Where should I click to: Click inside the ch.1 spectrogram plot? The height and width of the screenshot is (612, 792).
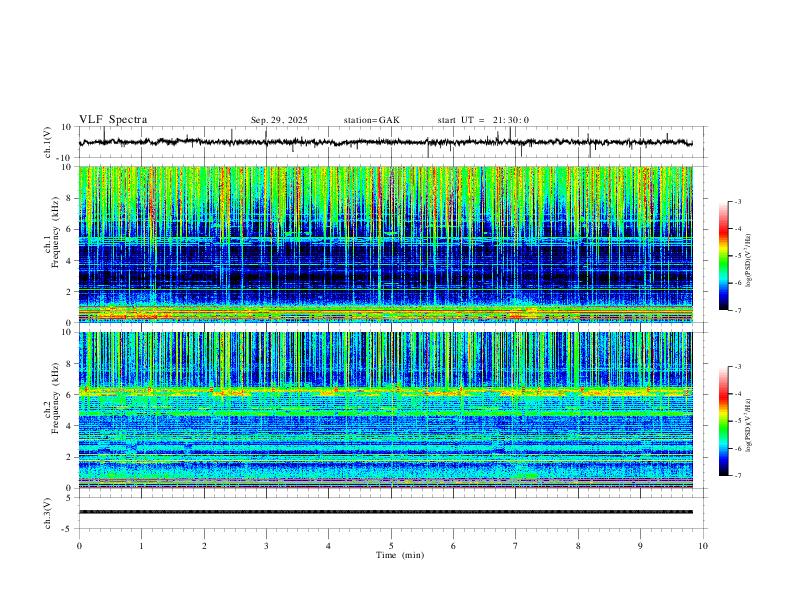coord(385,244)
